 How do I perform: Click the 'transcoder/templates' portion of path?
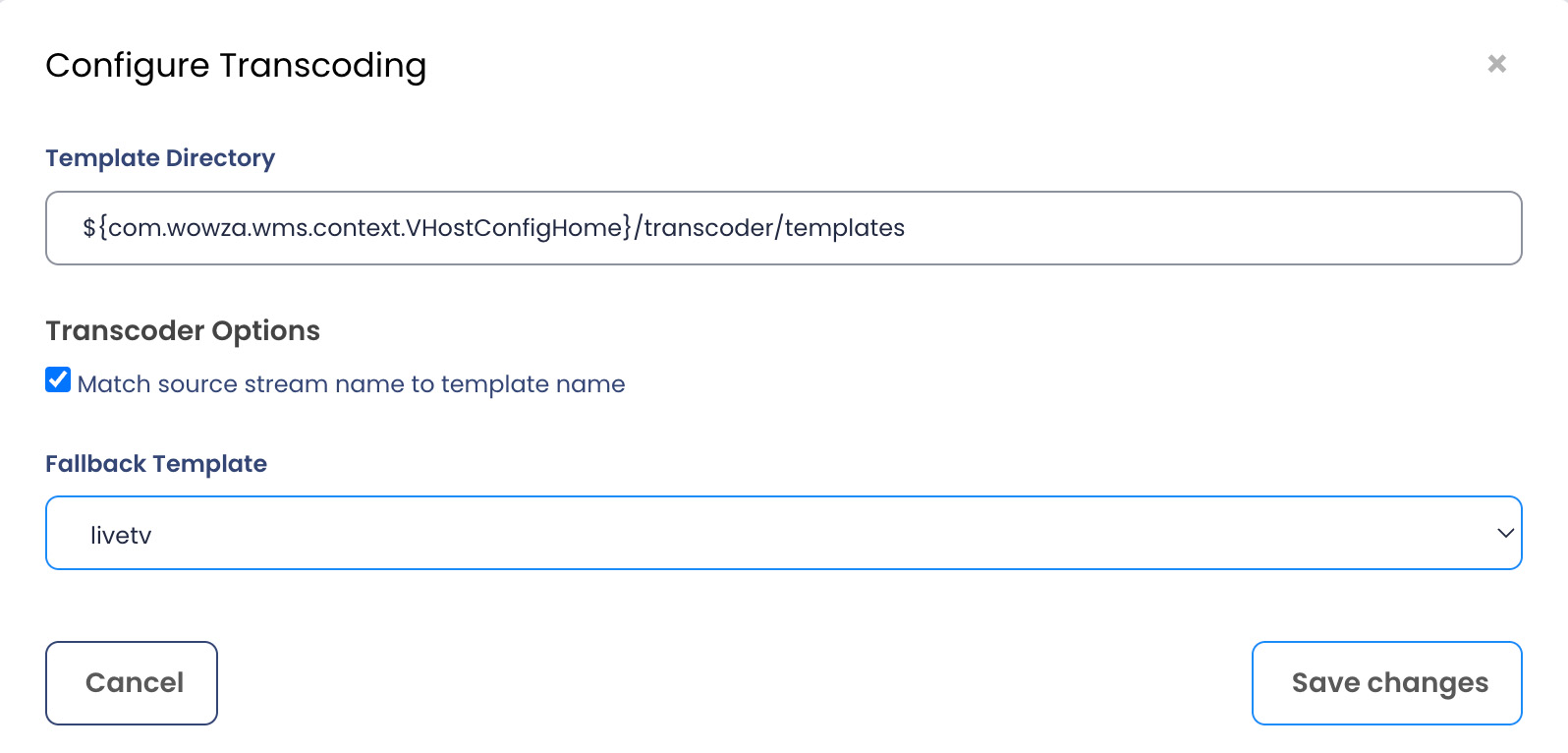[x=774, y=228]
